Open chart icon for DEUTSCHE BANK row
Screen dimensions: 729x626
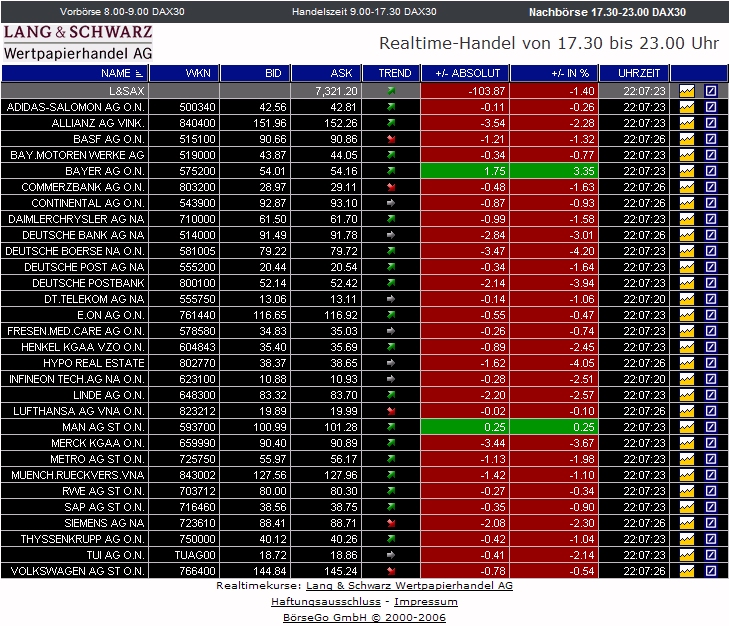click(687, 235)
